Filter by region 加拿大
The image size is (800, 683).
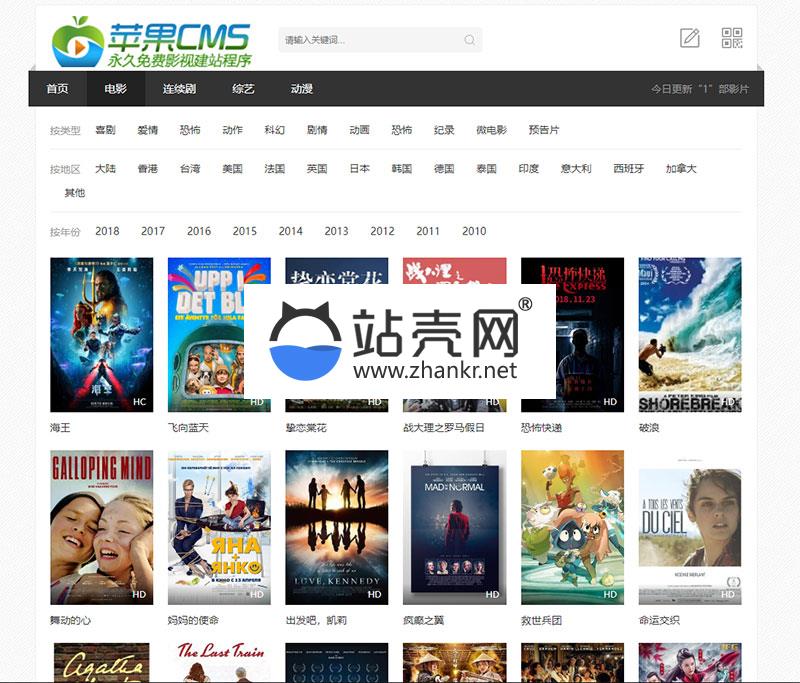point(682,169)
